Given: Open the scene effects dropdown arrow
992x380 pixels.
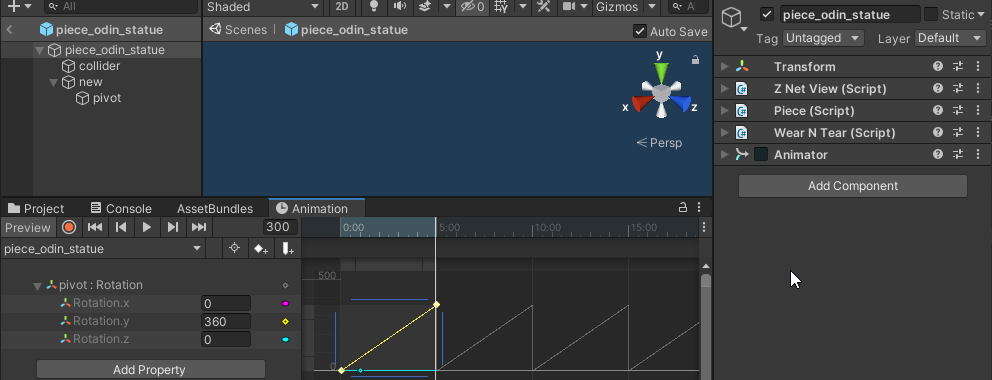Looking at the screenshot, I should coord(447,6).
